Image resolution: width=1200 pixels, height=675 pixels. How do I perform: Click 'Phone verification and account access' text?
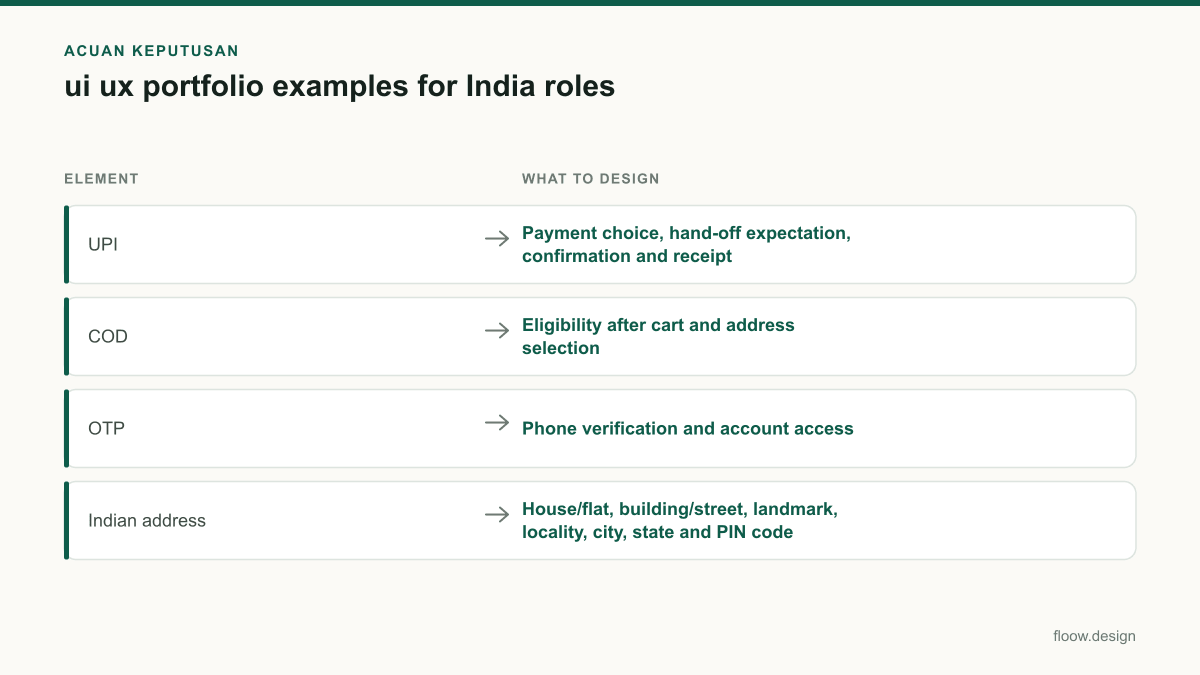click(688, 428)
